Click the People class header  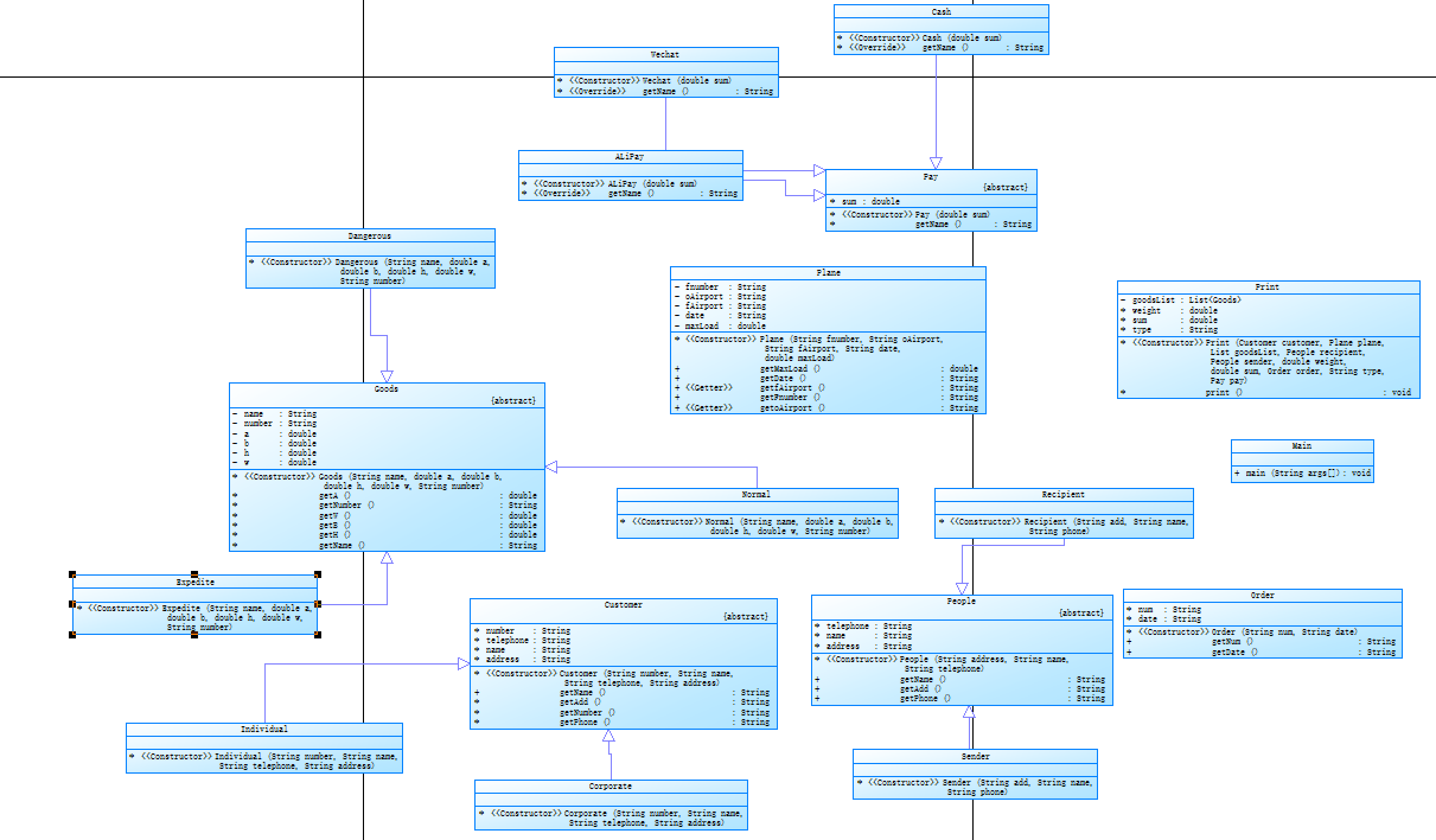pyautogui.click(x=961, y=601)
